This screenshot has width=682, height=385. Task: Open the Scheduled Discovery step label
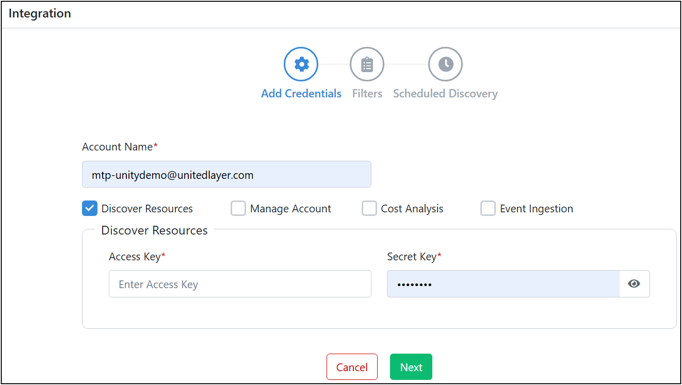tap(445, 94)
